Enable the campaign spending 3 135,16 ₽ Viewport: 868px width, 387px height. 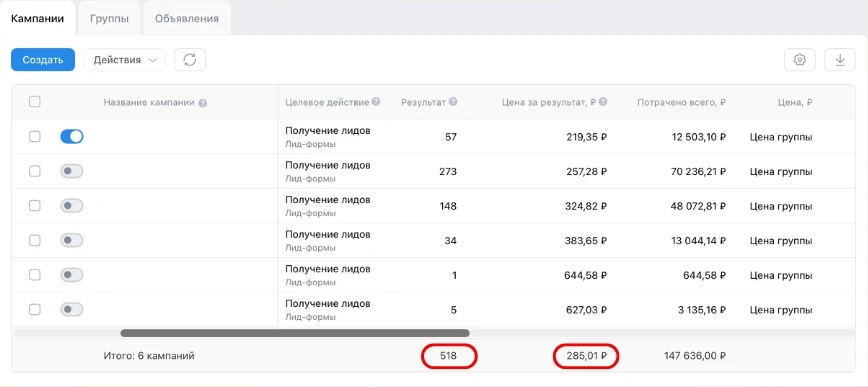[72, 309]
